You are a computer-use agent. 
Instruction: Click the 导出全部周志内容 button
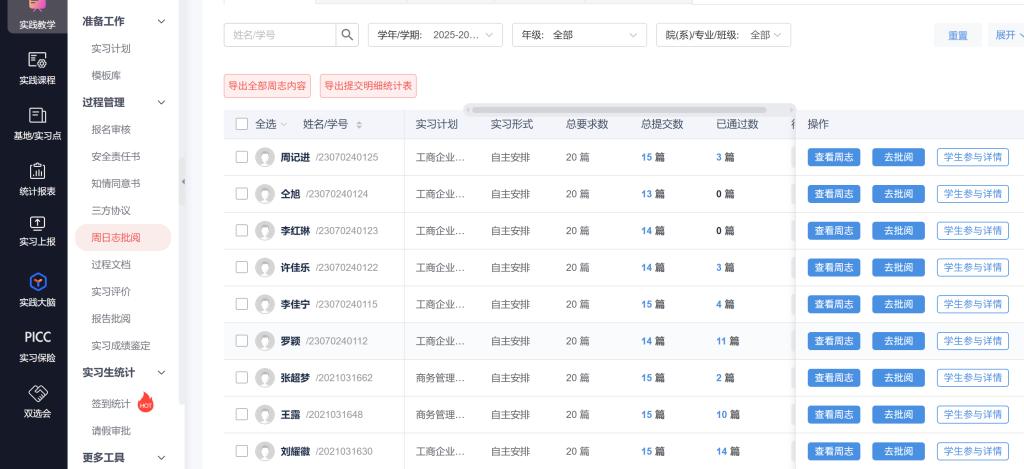tap(267, 86)
